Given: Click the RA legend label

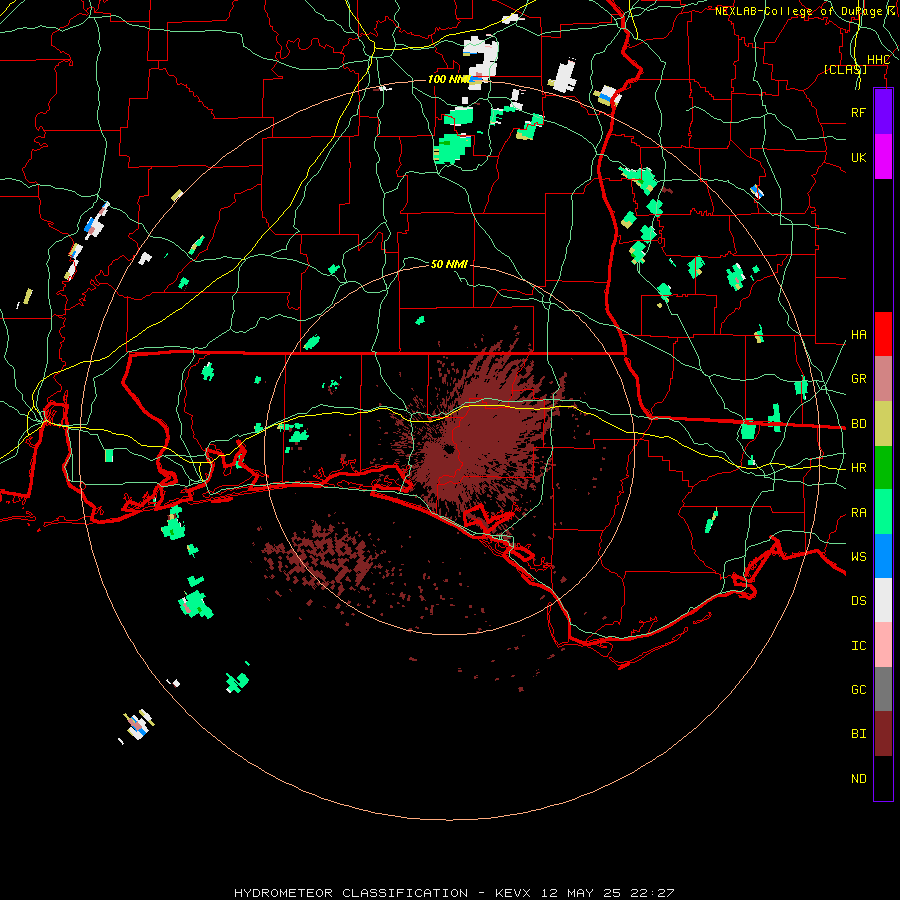Looking at the screenshot, I should click(x=858, y=513).
